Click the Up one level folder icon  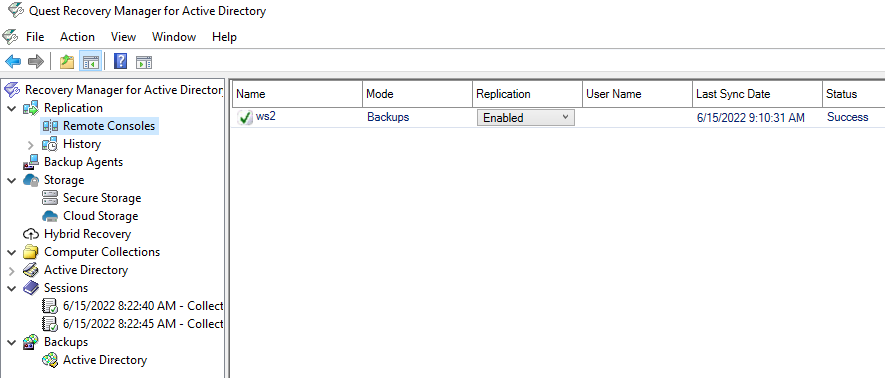click(67, 61)
